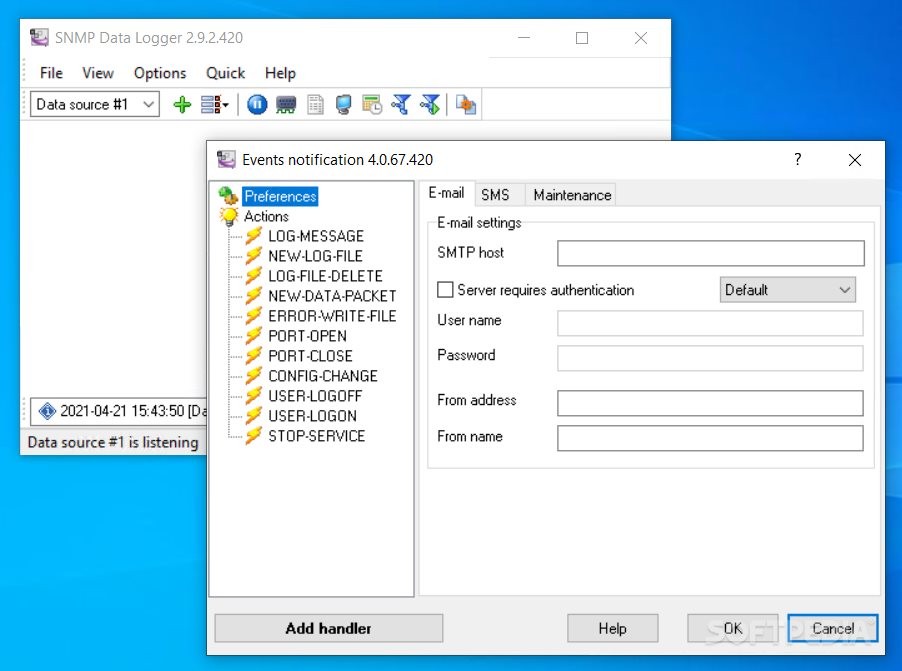Click lightning icon next to LOG-MESSAGE
The width and height of the screenshot is (902, 671).
click(x=254, y=236)
